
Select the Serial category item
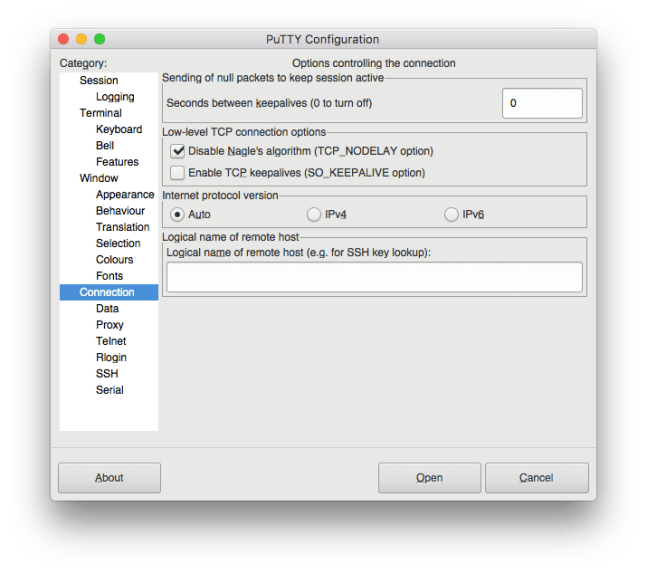[x=110, y=390]
